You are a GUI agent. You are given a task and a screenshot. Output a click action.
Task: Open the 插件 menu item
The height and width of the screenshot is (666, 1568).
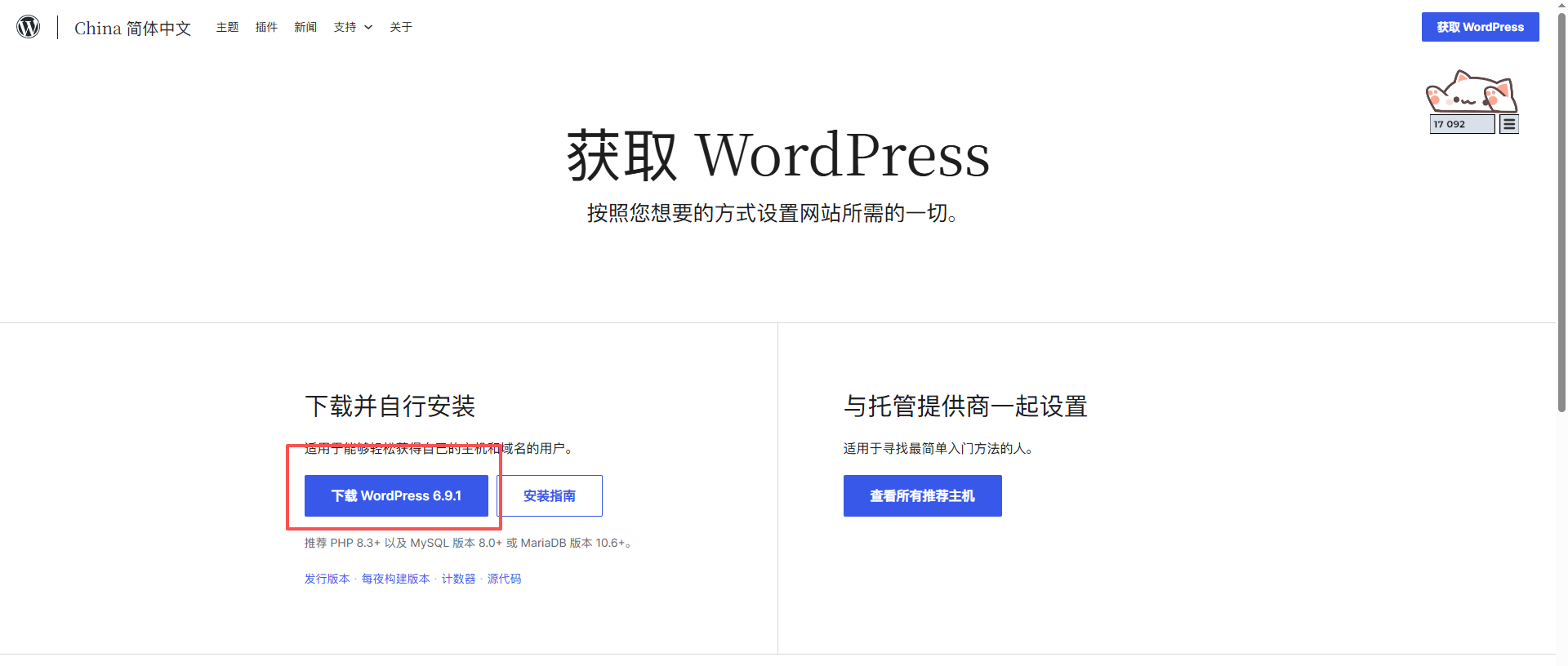pos(266,28)
